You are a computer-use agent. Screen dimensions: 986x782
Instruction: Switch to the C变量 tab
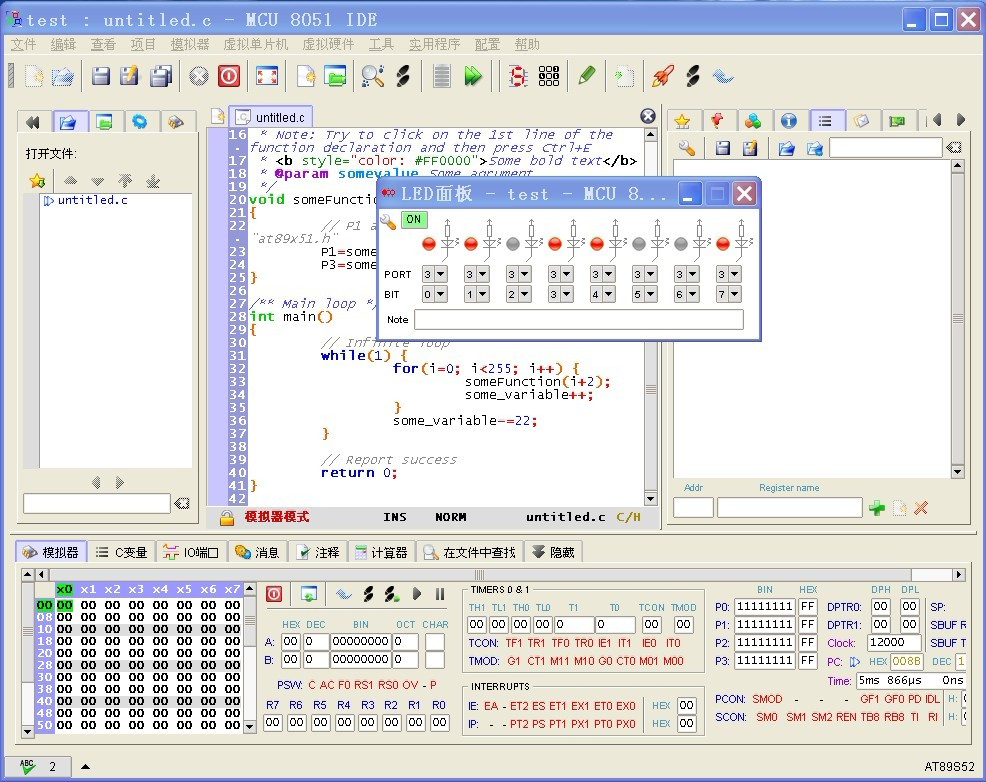tap(122, 553)
